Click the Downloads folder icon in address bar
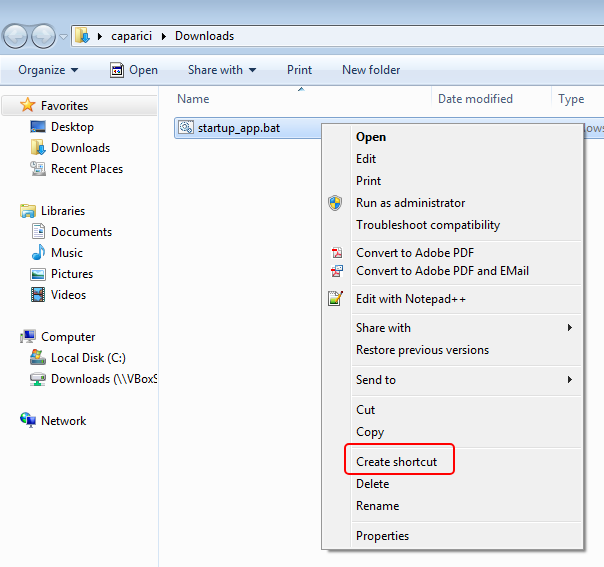604x567 pixels. click(82, 36)
